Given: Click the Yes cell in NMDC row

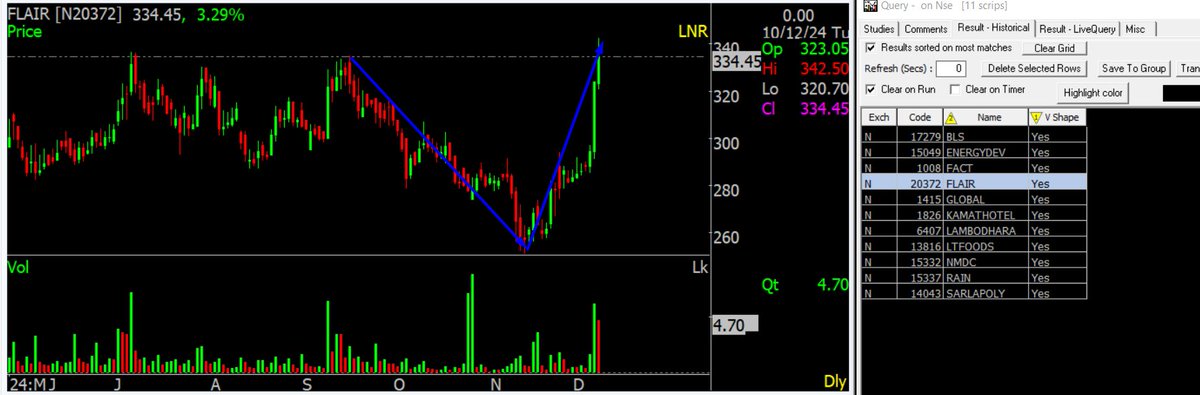Looking at the screenshot, I should click(x=1057, y=261).
